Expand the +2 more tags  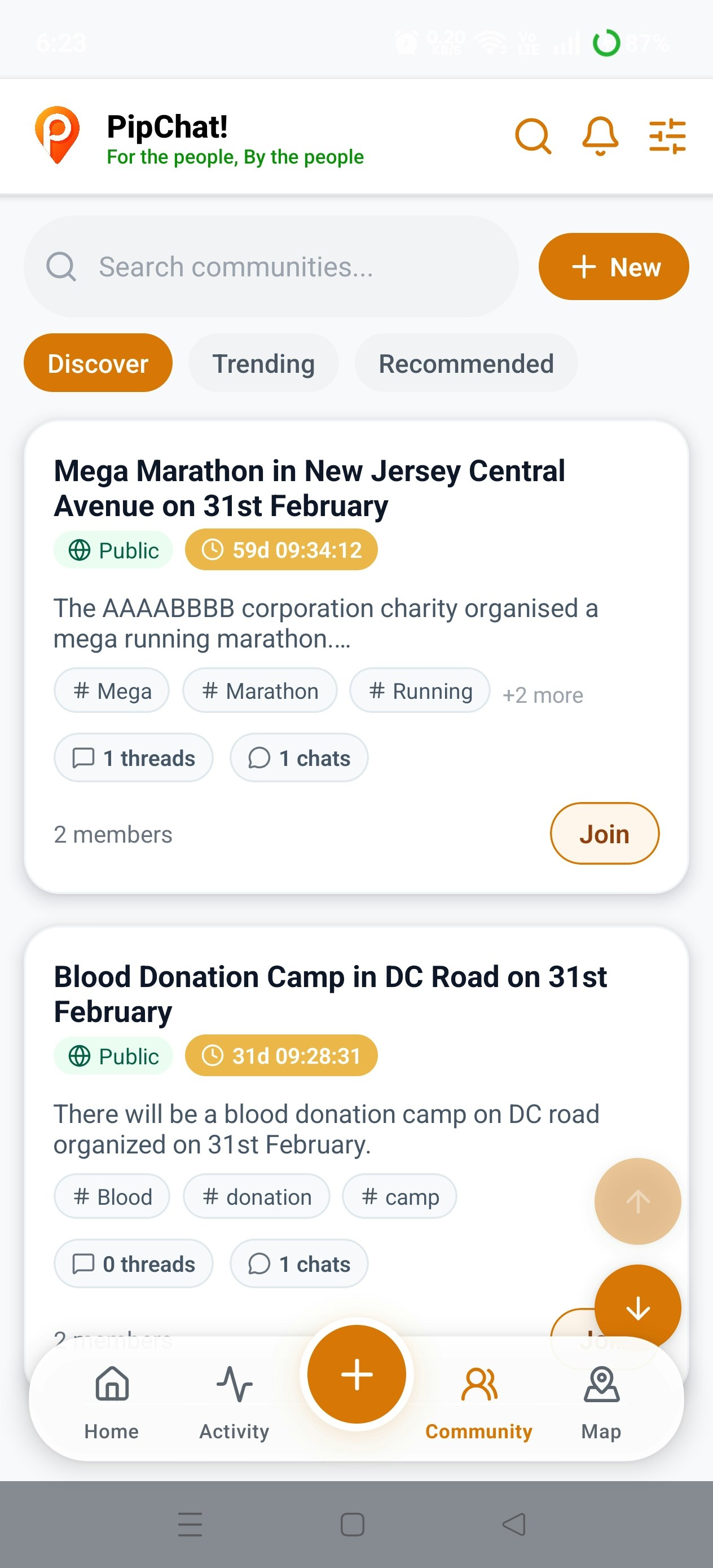(x=543, y=694)
